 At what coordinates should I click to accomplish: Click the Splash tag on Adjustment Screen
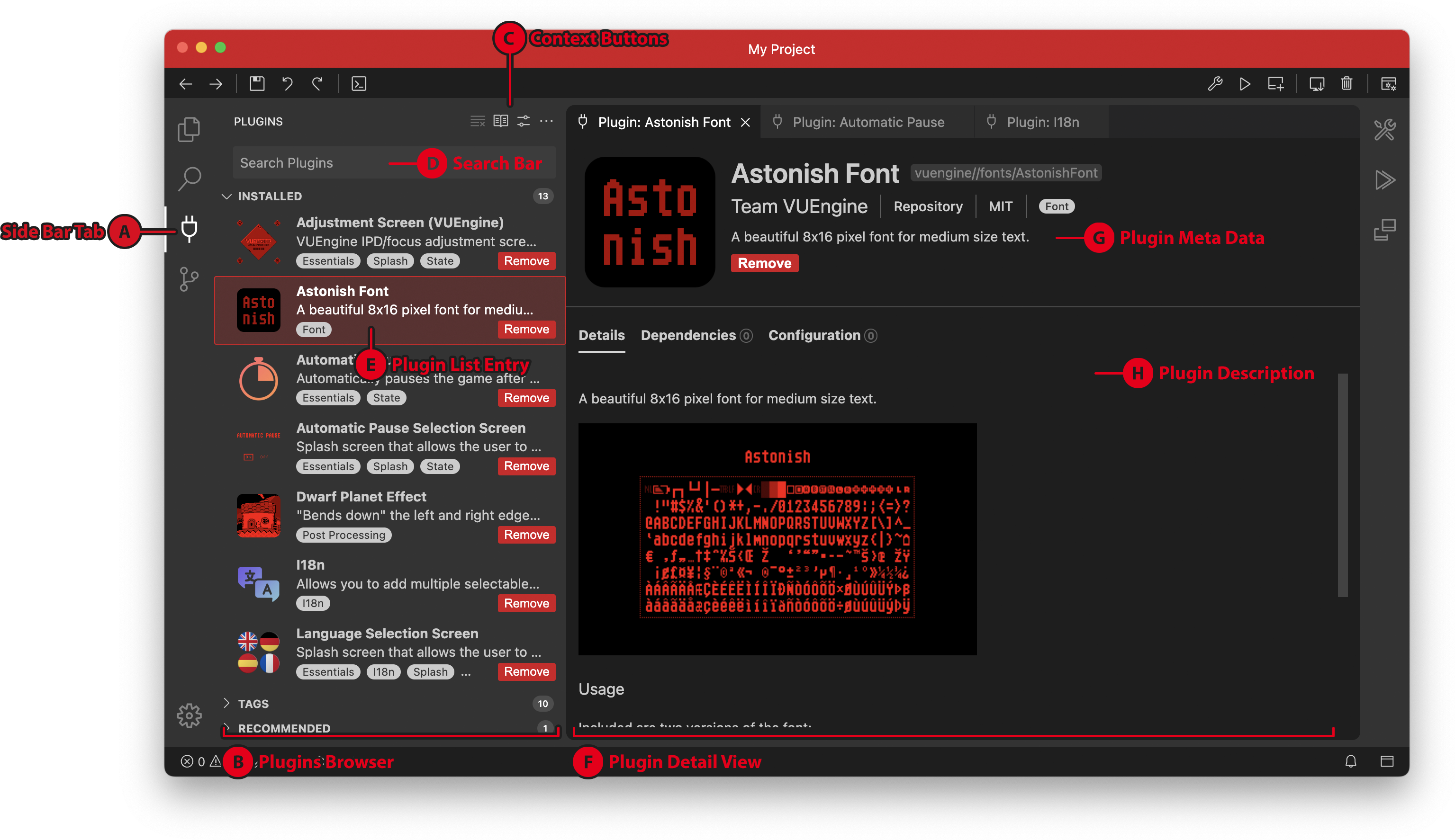pyautogui.click(x=390, y=261)
